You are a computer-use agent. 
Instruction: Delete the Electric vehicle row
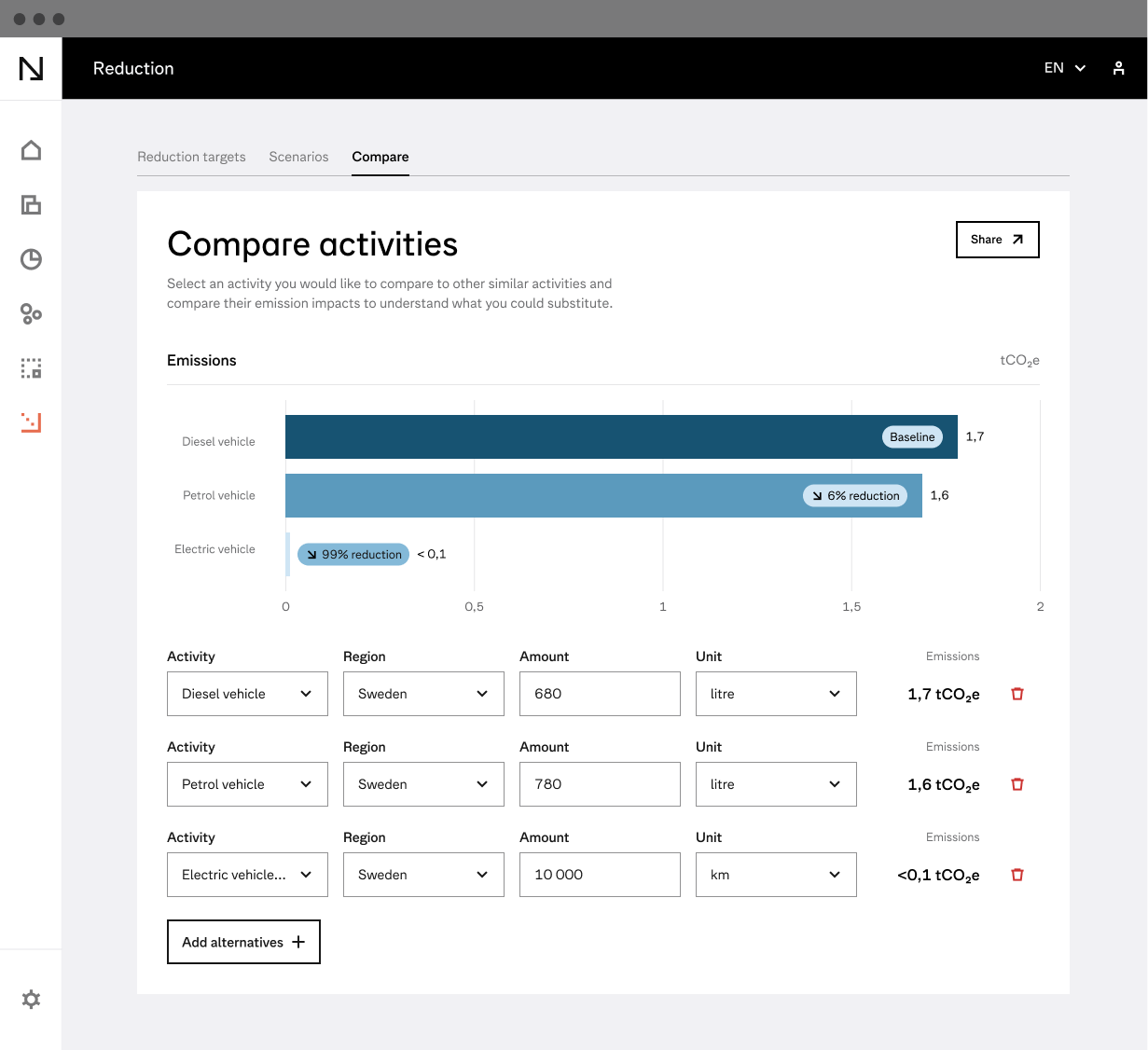click(x=1017, y=875)
